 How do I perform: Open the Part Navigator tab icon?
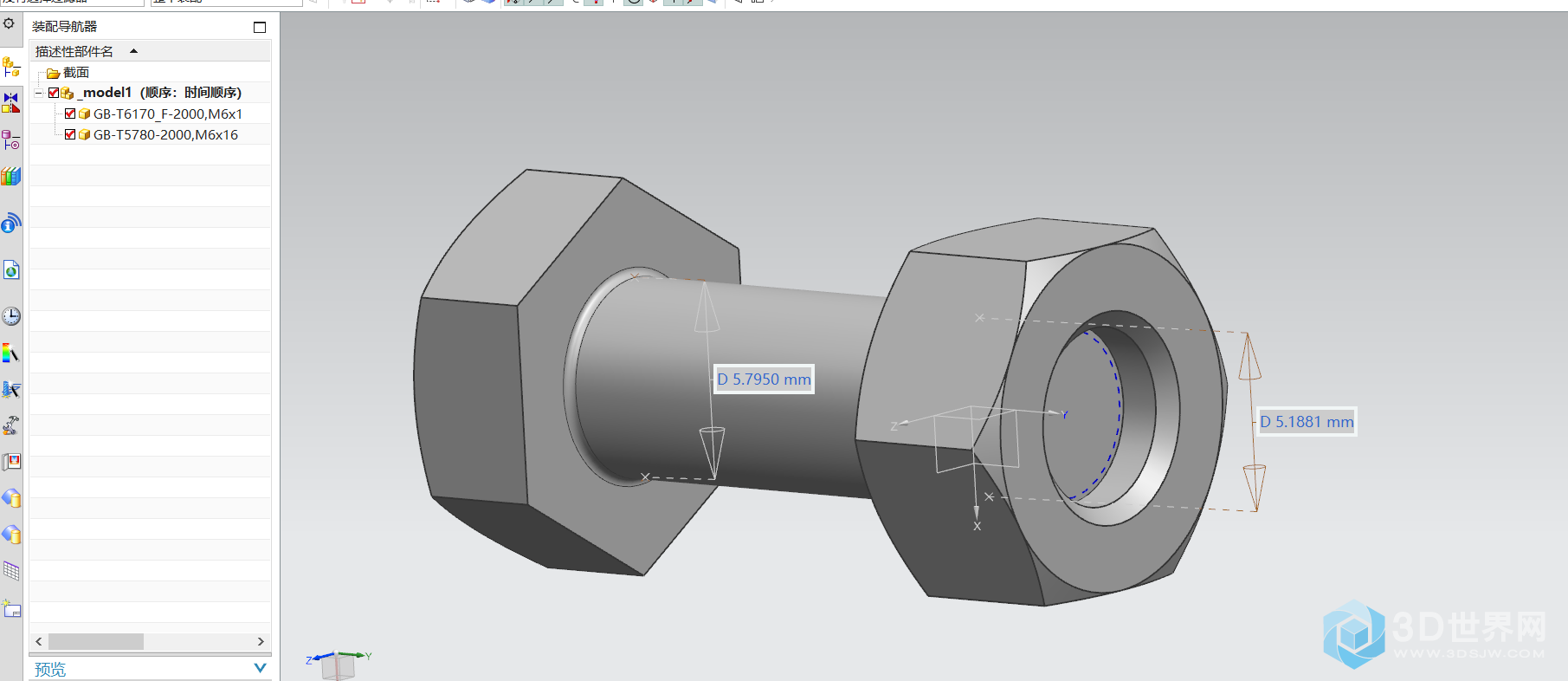pyautogui.click(x=11, y=139)
